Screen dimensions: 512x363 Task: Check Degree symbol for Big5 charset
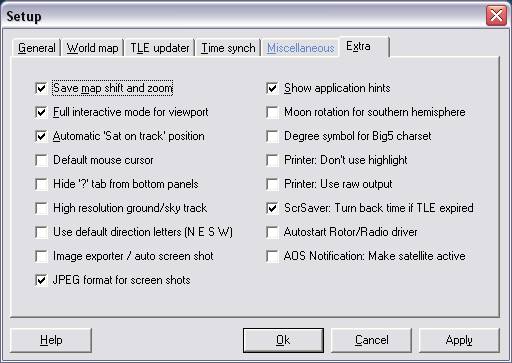tap(272, 136)
